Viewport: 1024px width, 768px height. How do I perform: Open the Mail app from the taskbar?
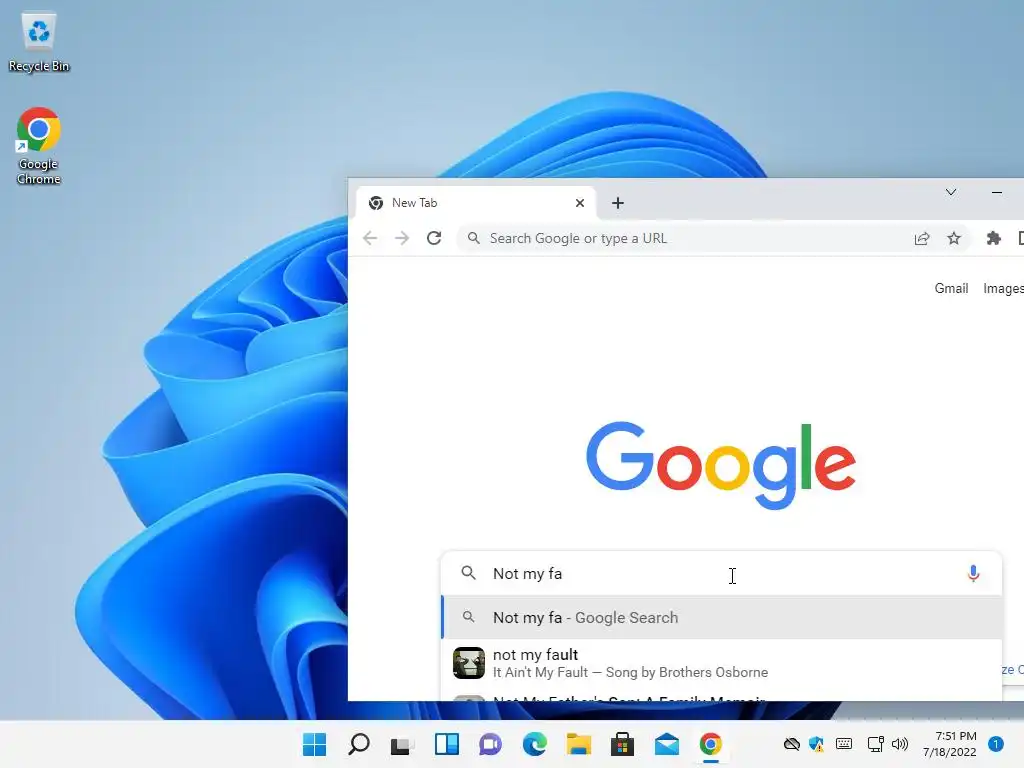click(x=667, y=744)
